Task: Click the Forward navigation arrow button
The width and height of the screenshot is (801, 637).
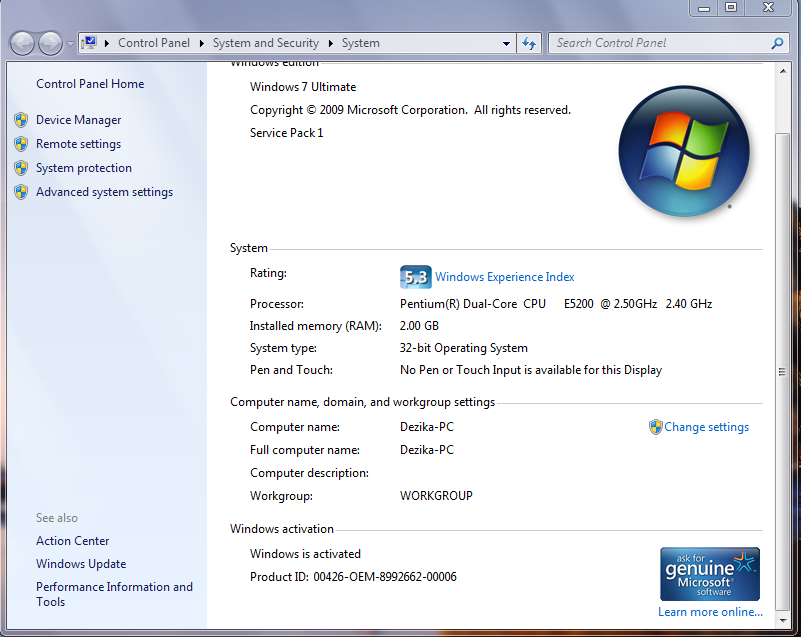Action: tap(50, 43)
